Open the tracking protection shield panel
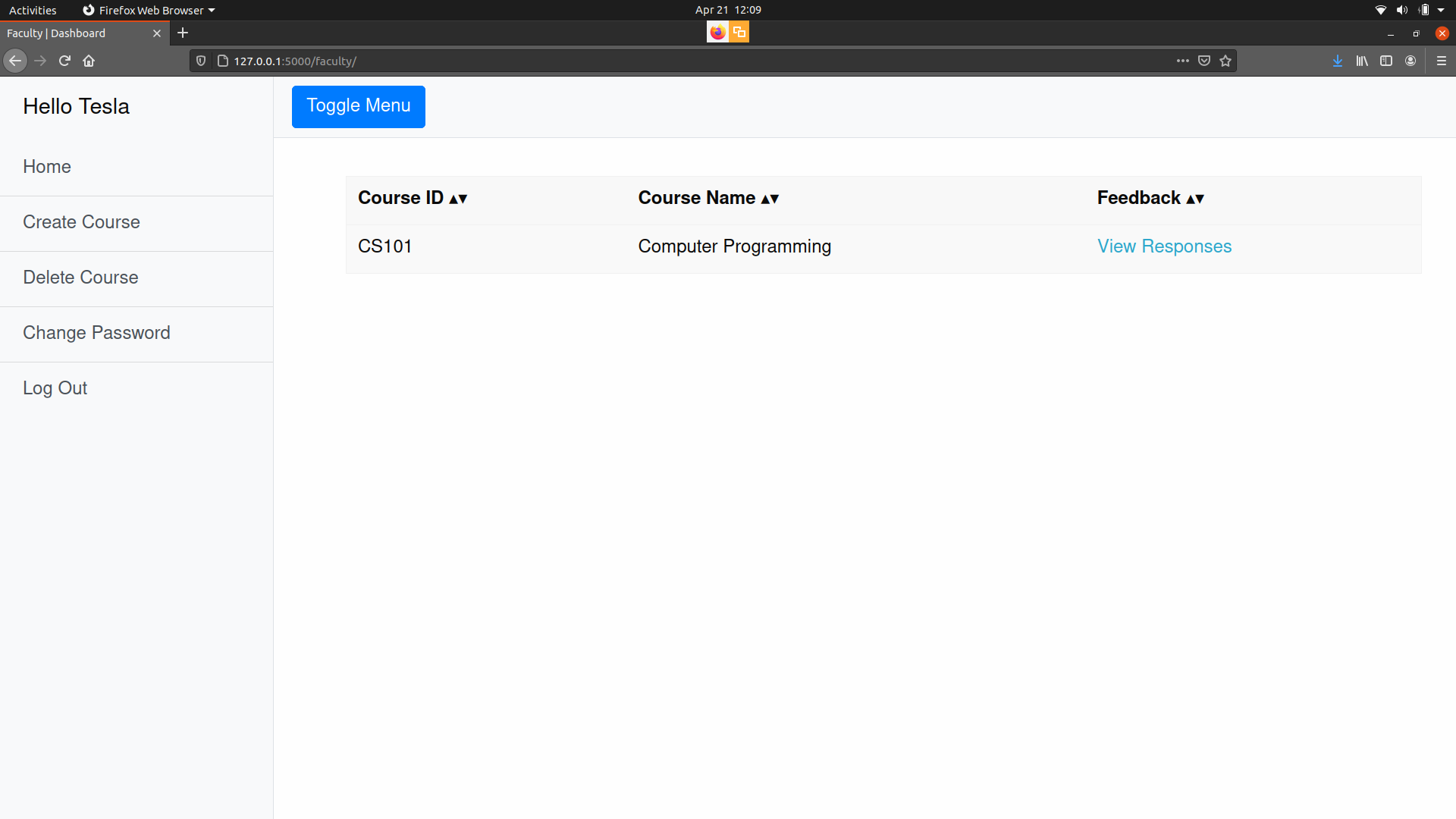This screenshot has width=1456, height=819. 200,61
